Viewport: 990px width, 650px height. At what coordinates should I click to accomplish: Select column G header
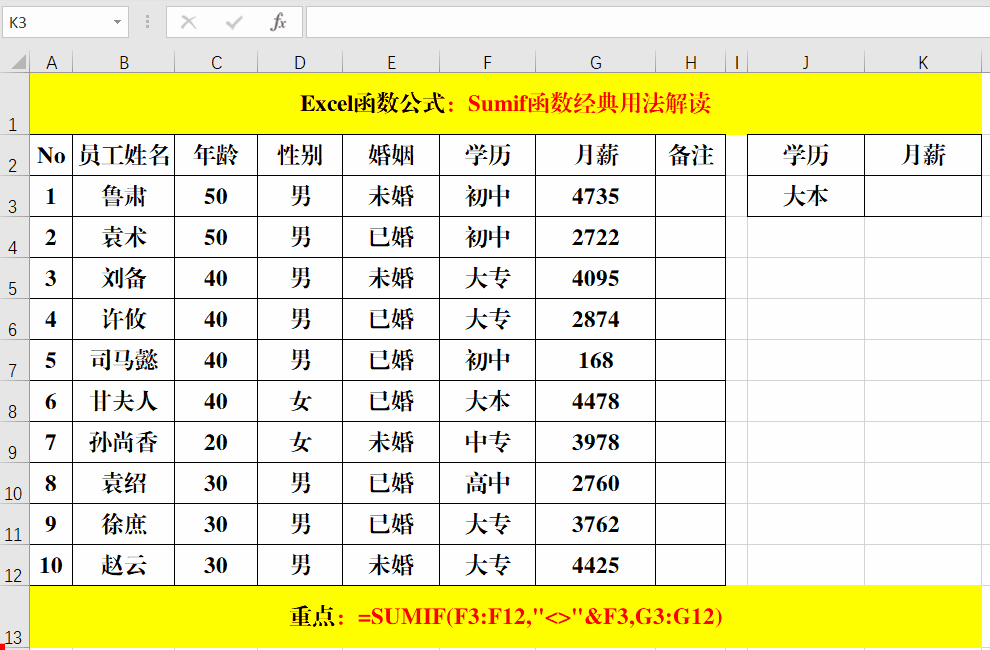595,63
